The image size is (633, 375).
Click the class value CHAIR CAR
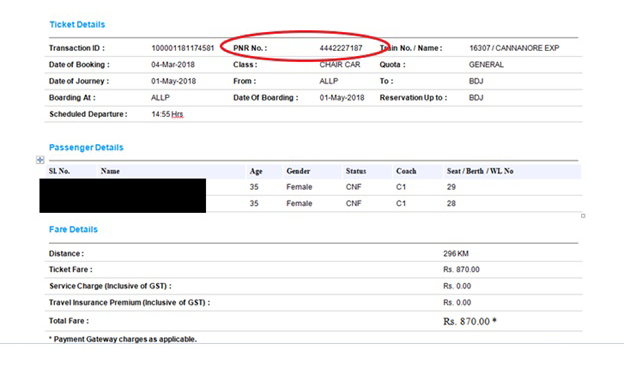coord(340,65)
